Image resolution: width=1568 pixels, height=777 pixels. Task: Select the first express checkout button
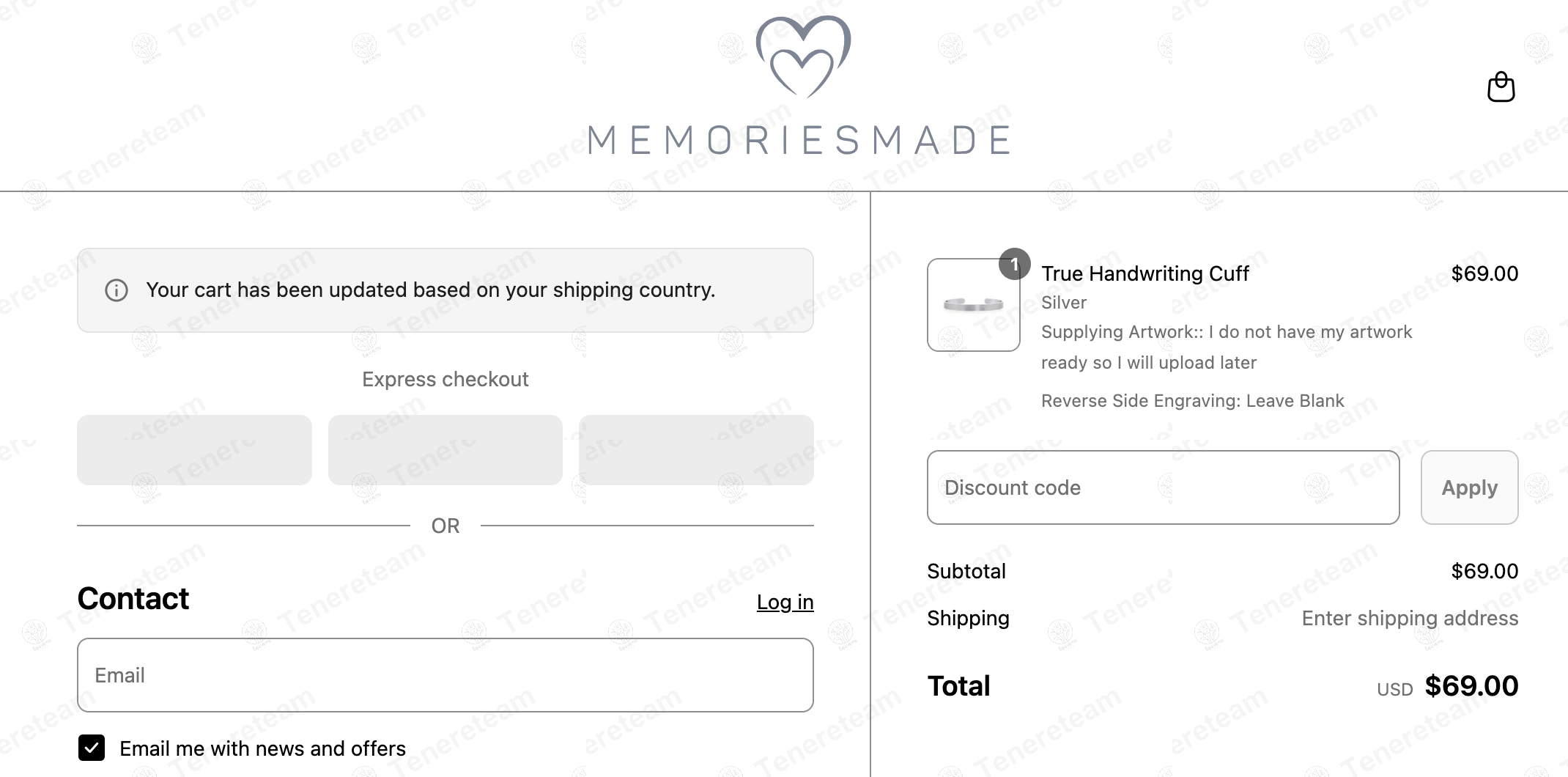point(194,450)
